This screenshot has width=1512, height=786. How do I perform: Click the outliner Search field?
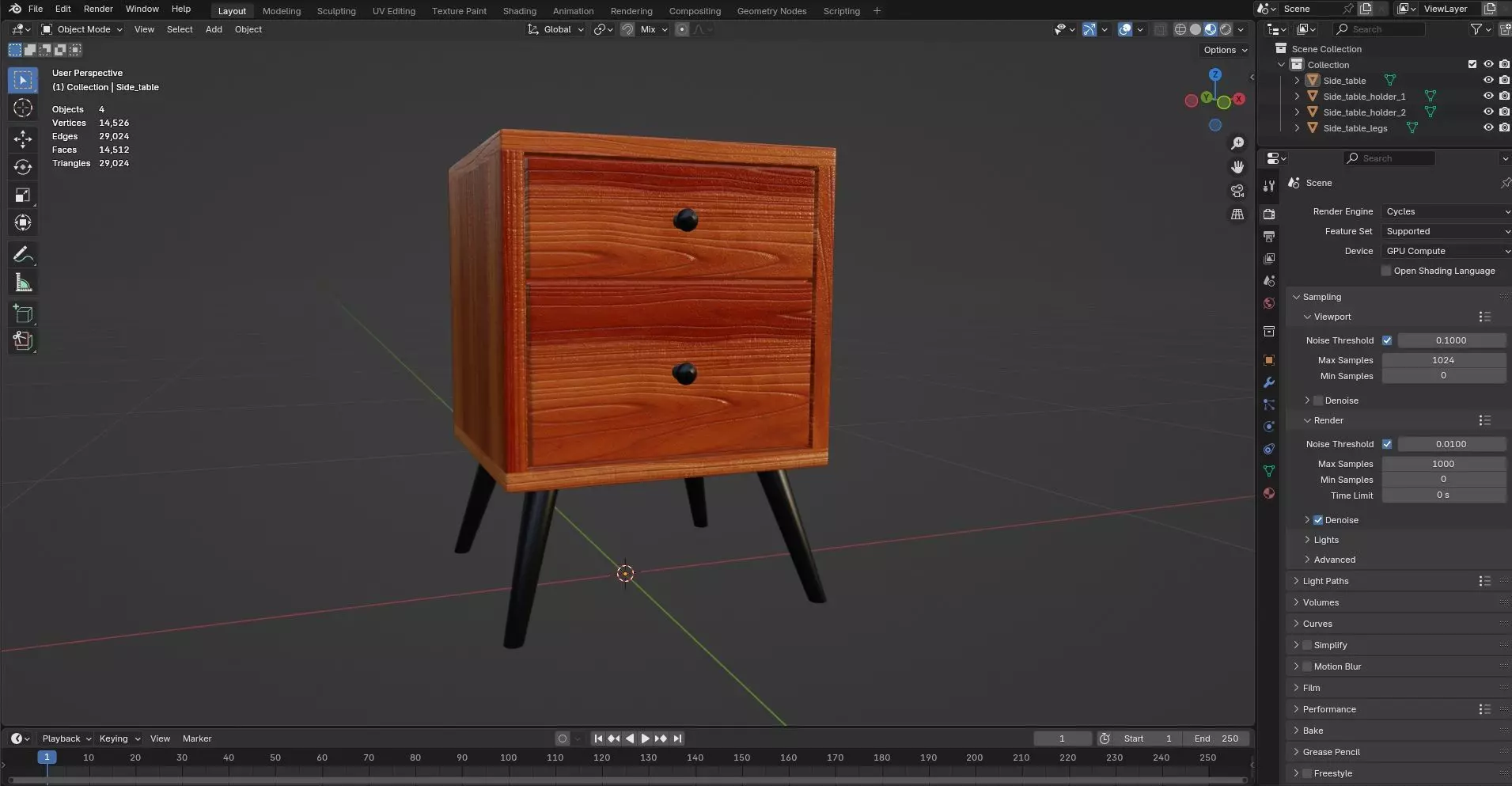[1379, 29]
